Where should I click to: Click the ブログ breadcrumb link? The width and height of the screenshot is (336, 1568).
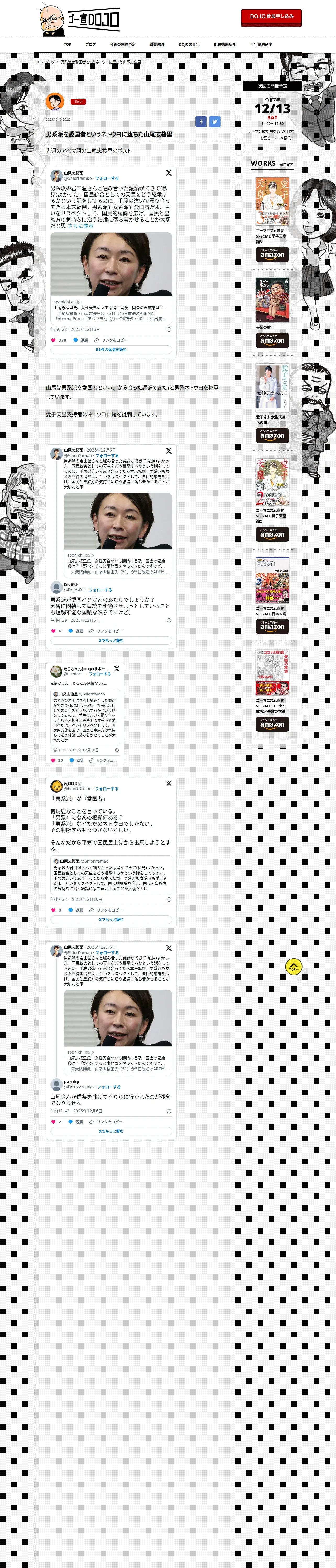(50, 62)
